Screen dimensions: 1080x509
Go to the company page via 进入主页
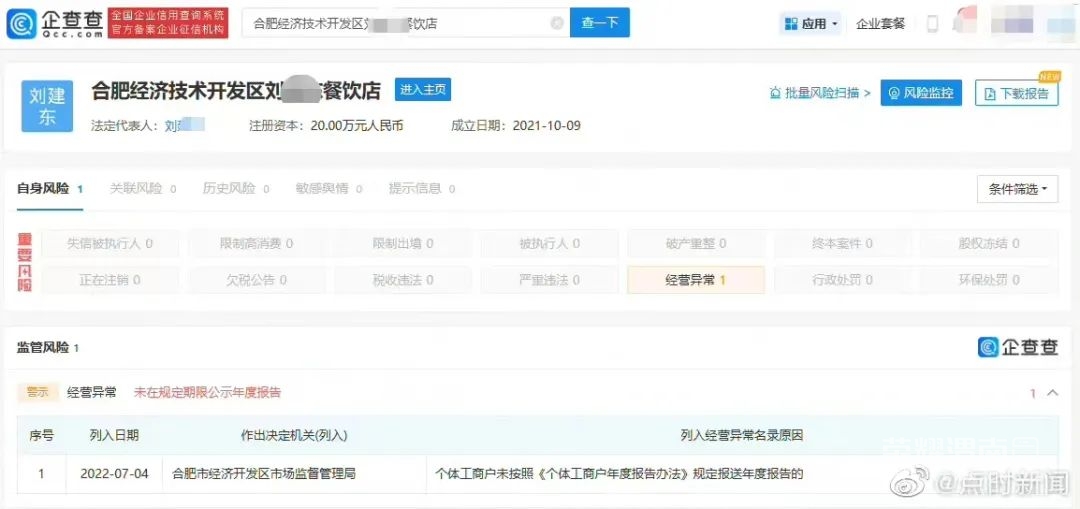pyautogui.click(x=422, y=90)
